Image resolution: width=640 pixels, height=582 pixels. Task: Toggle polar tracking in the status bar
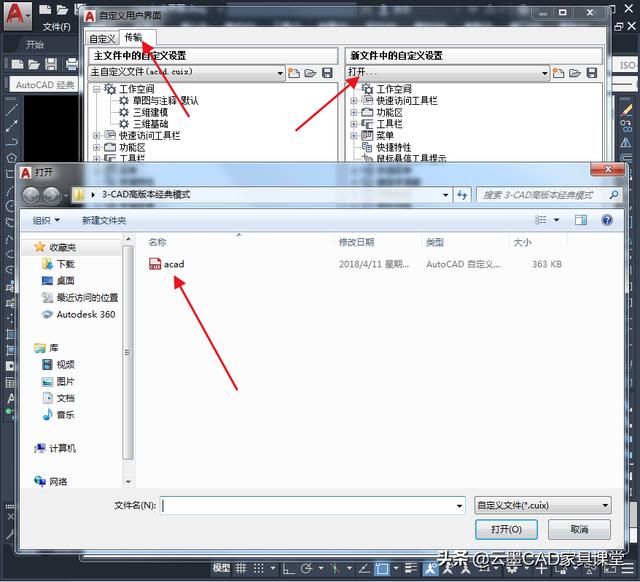pos(306,568)
